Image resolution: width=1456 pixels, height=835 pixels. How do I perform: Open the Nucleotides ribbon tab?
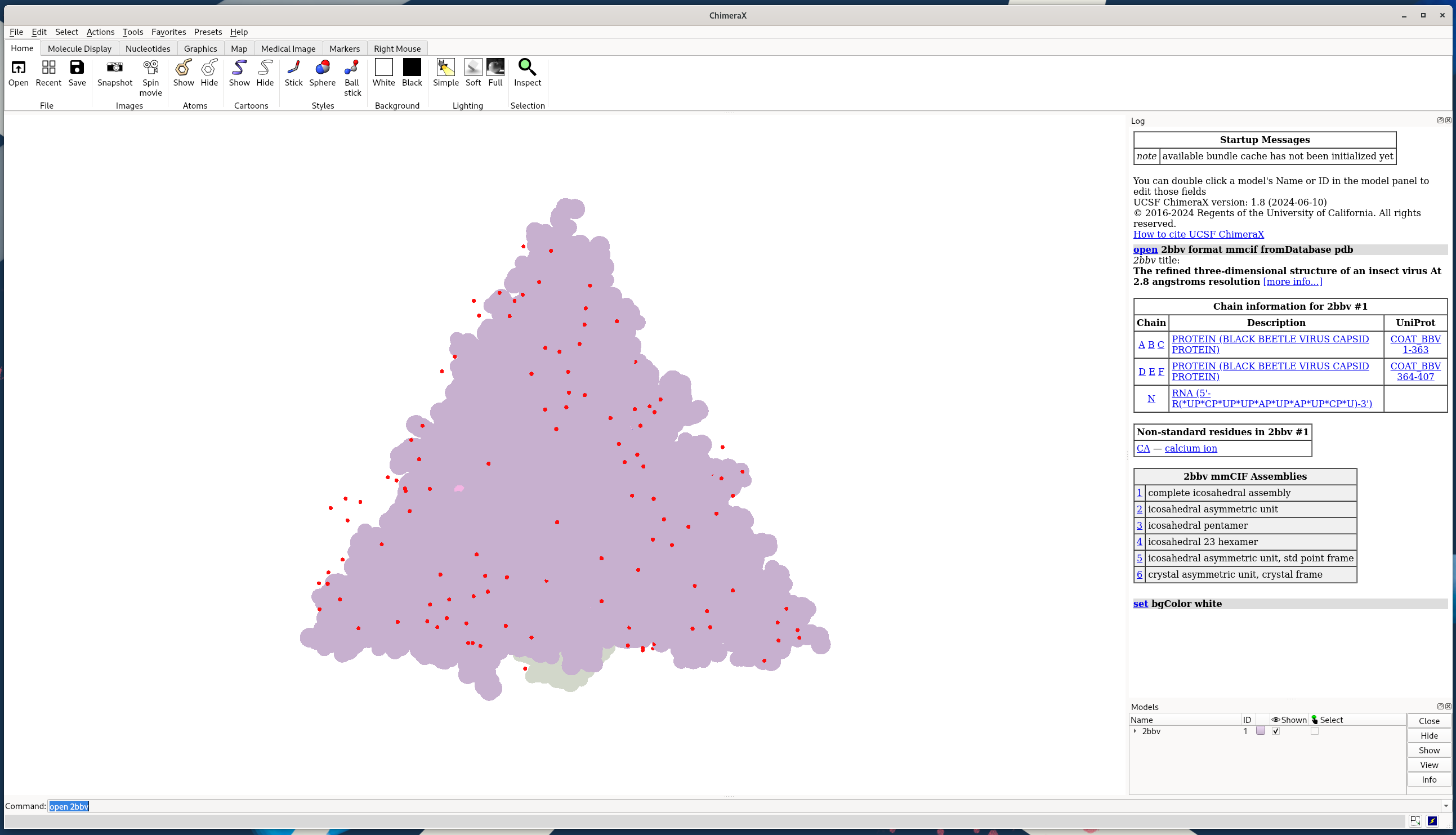tap(148, 49)
